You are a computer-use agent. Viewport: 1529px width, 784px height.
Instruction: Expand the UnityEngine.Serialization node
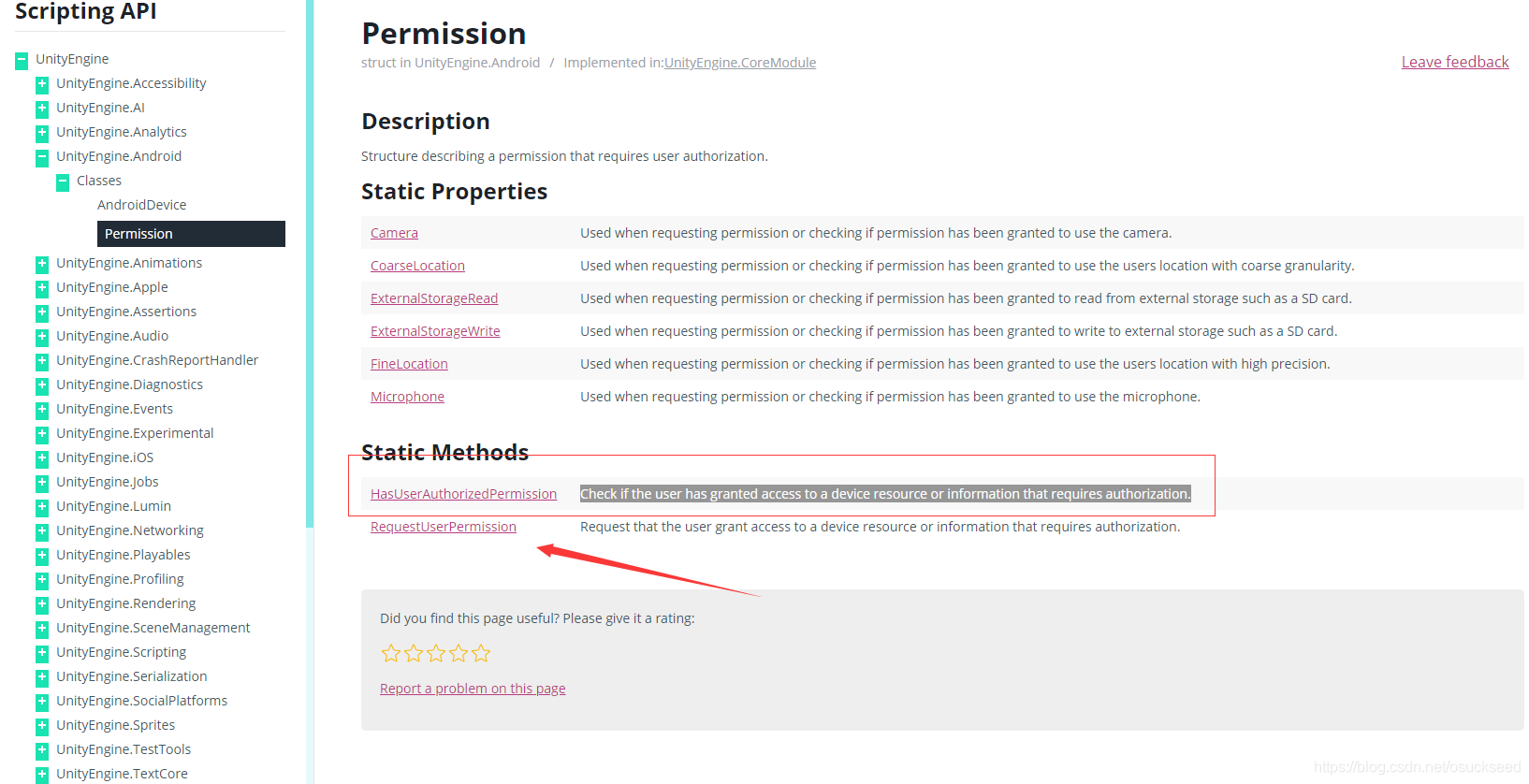point(42,677)
